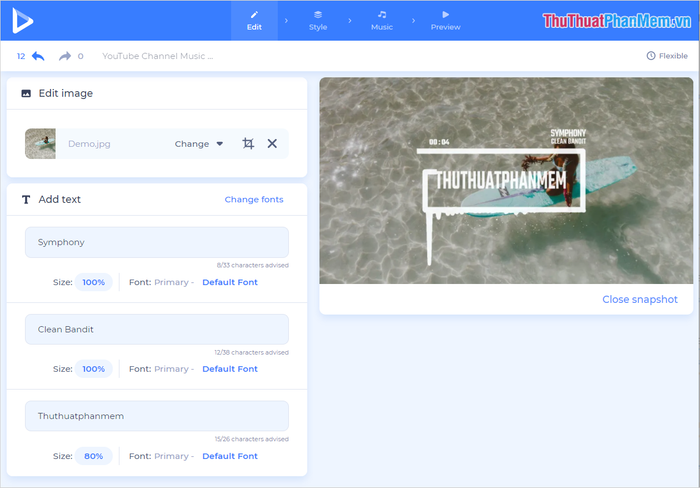
Task: Click the Demo.jpg file name
Action: click(x=89, y=144)
